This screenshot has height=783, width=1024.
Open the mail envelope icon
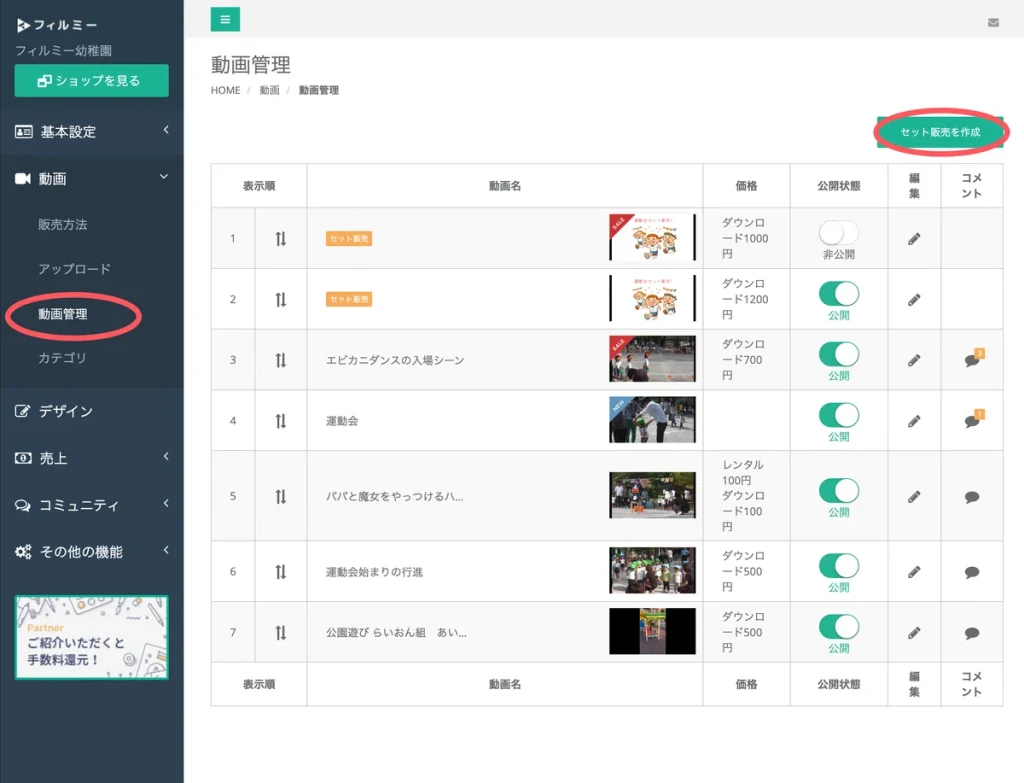click(x=993, y=22)
